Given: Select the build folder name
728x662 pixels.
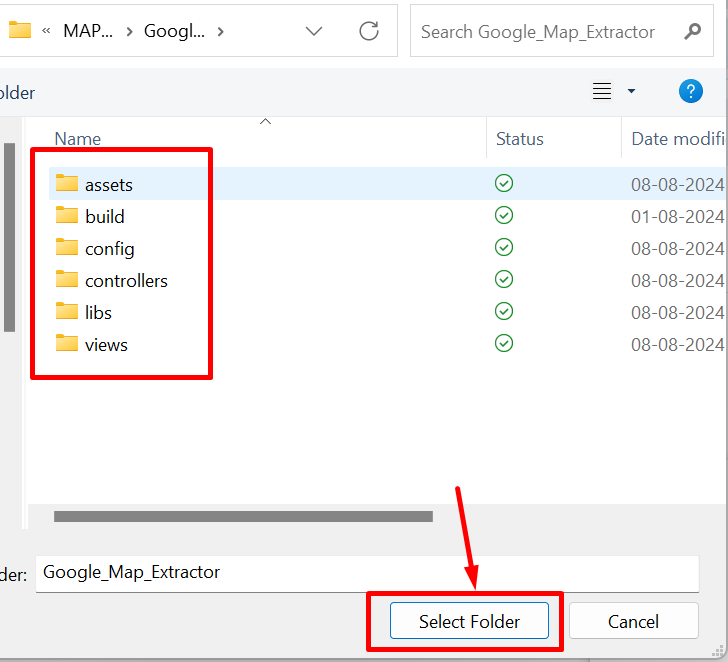Looking at the screenshot, I should point(105,217).
